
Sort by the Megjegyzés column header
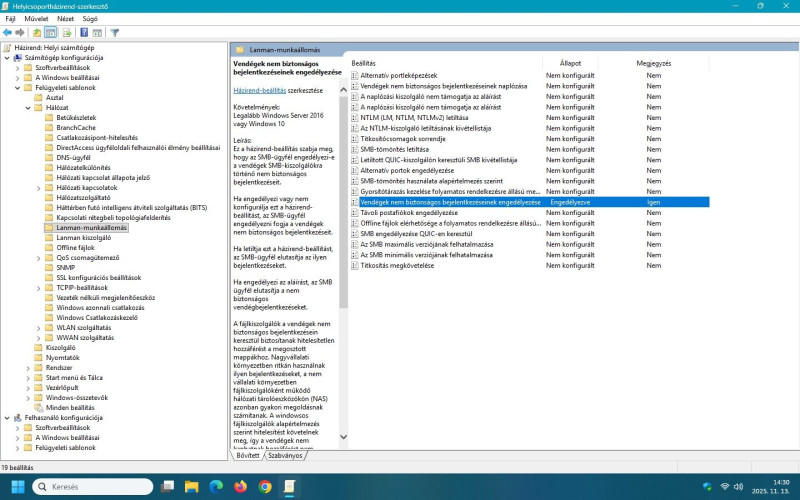(x=654, y=63)
